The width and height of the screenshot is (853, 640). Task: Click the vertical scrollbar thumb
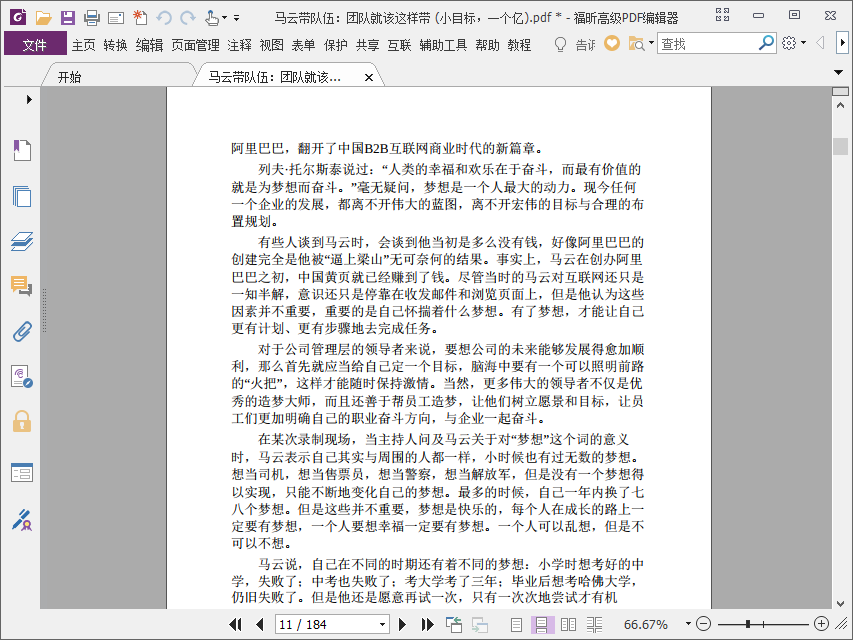coord(840,146)
